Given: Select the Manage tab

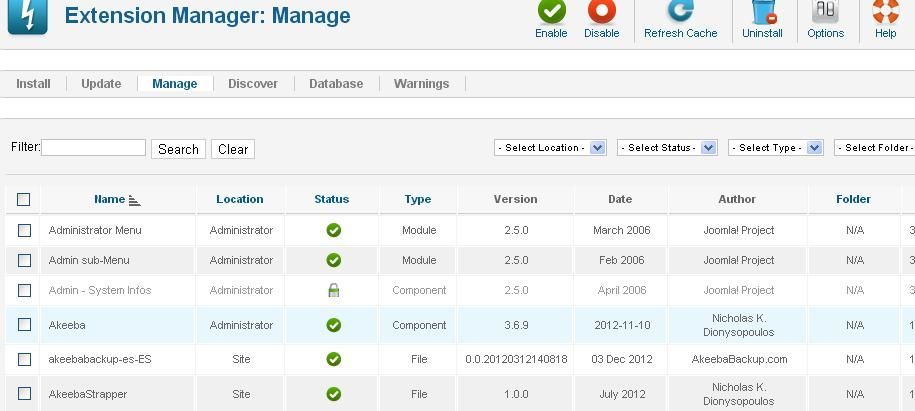Looking at the screenshot, I should coord(174,83).
